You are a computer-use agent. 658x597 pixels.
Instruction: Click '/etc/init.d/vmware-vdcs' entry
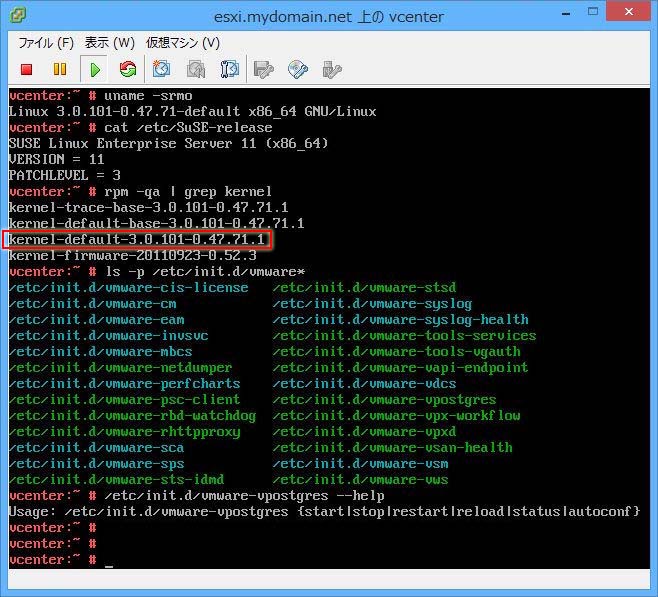[365, 383]
